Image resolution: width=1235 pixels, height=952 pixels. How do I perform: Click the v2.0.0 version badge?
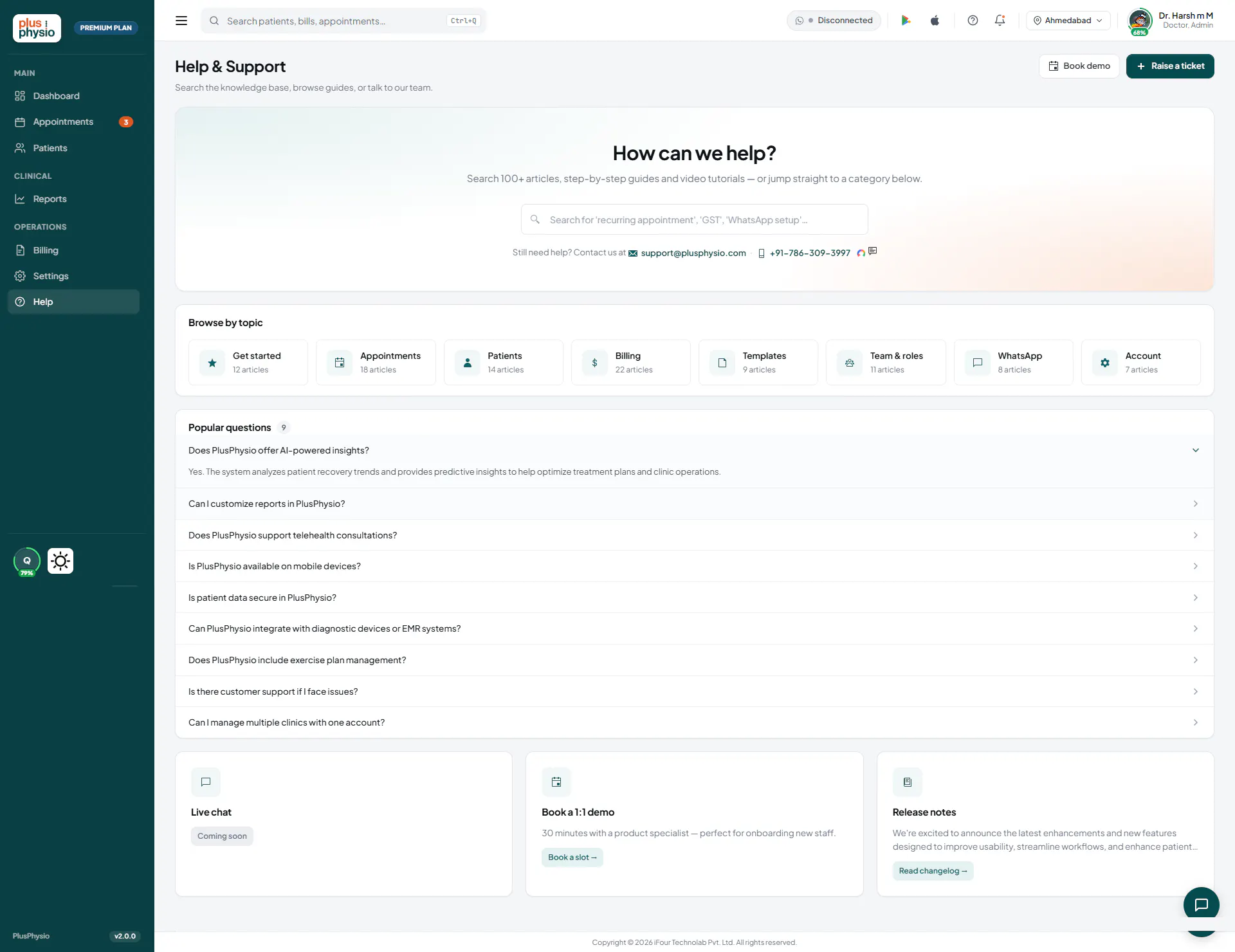(x=125, y=936)
